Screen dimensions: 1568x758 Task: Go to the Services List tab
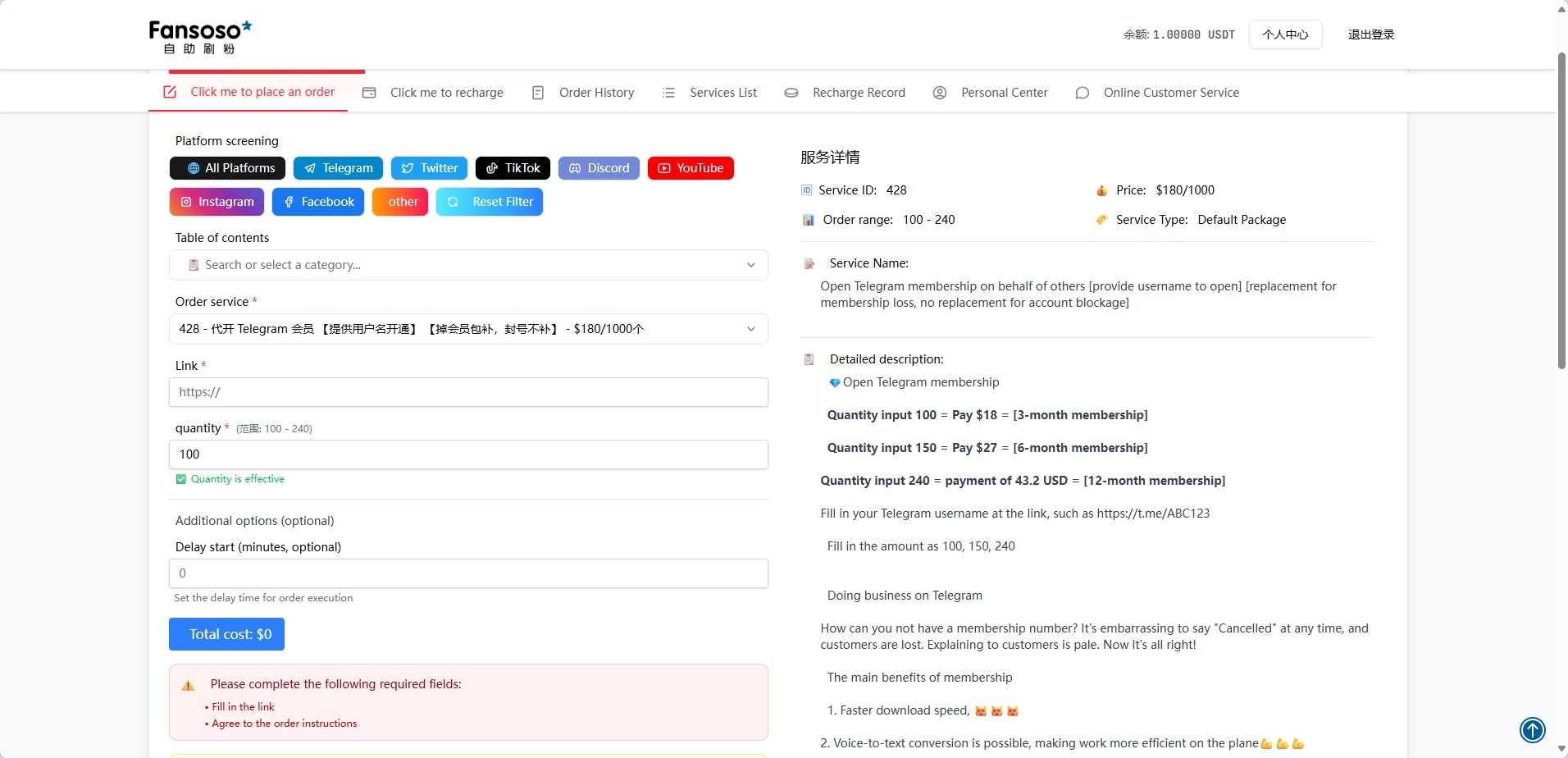tap(709, 93)
